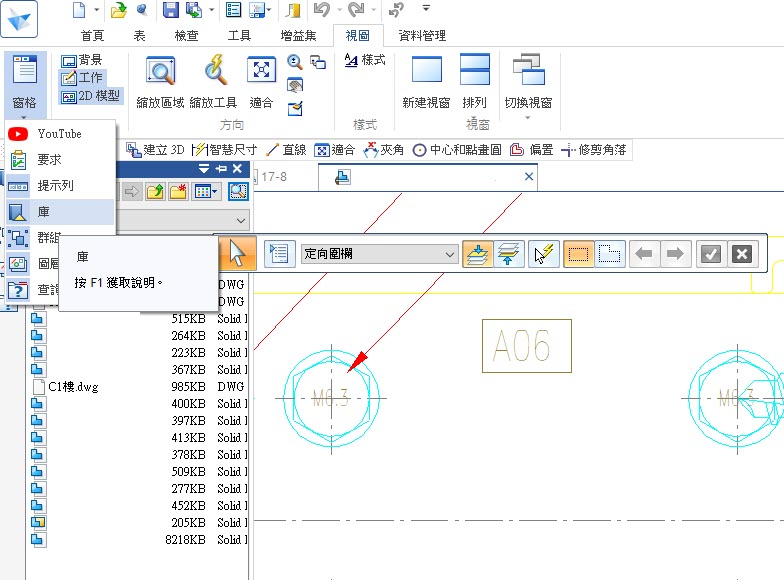The height and width of the screenshot is (580, 784).
Task: Toggle the 背景 sheet view
Action: pyautogui.click(x=82, y=60)
